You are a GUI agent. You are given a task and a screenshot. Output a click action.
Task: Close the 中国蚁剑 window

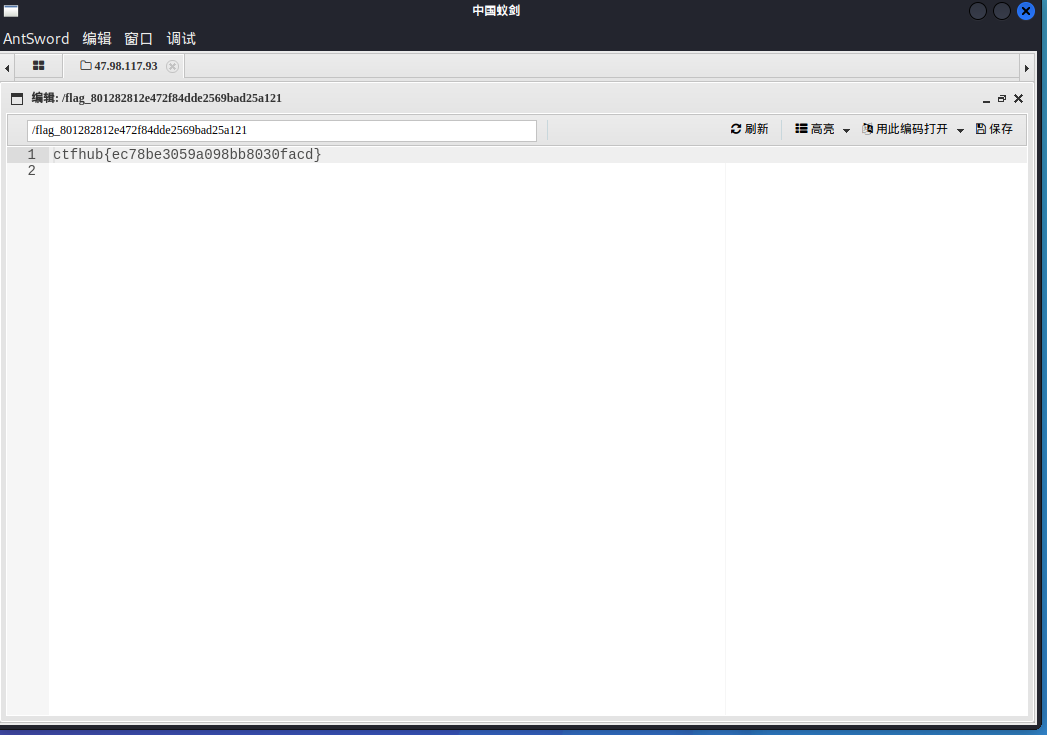pyautogui.click(x=1026, y=11)
